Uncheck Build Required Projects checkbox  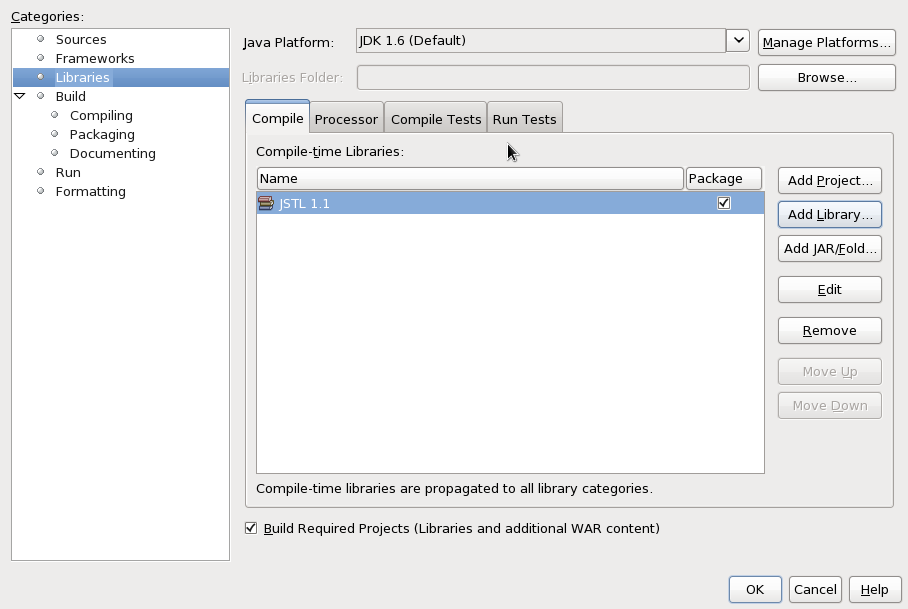pos(251,528)
